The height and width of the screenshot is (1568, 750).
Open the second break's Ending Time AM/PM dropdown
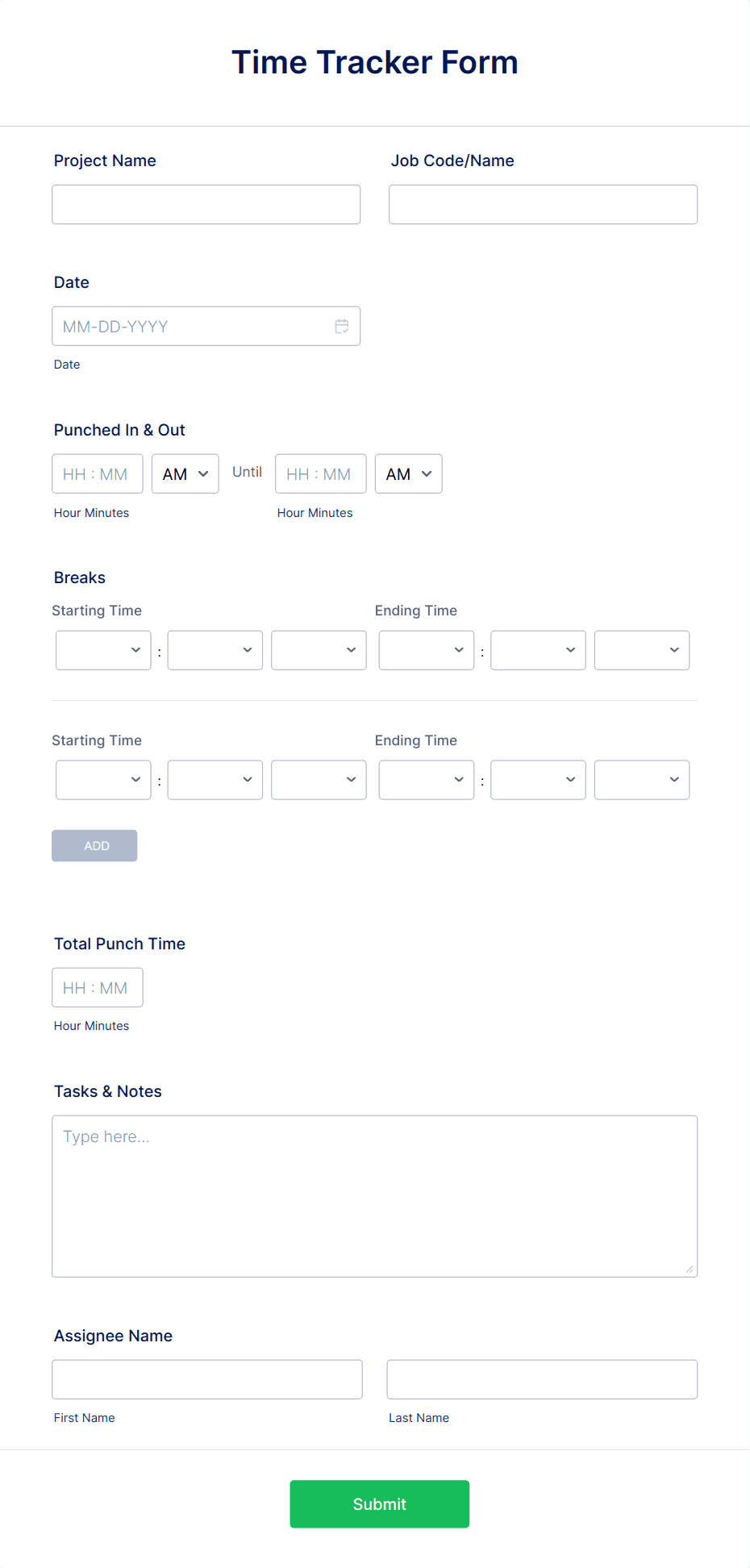(x=641, y=779)
